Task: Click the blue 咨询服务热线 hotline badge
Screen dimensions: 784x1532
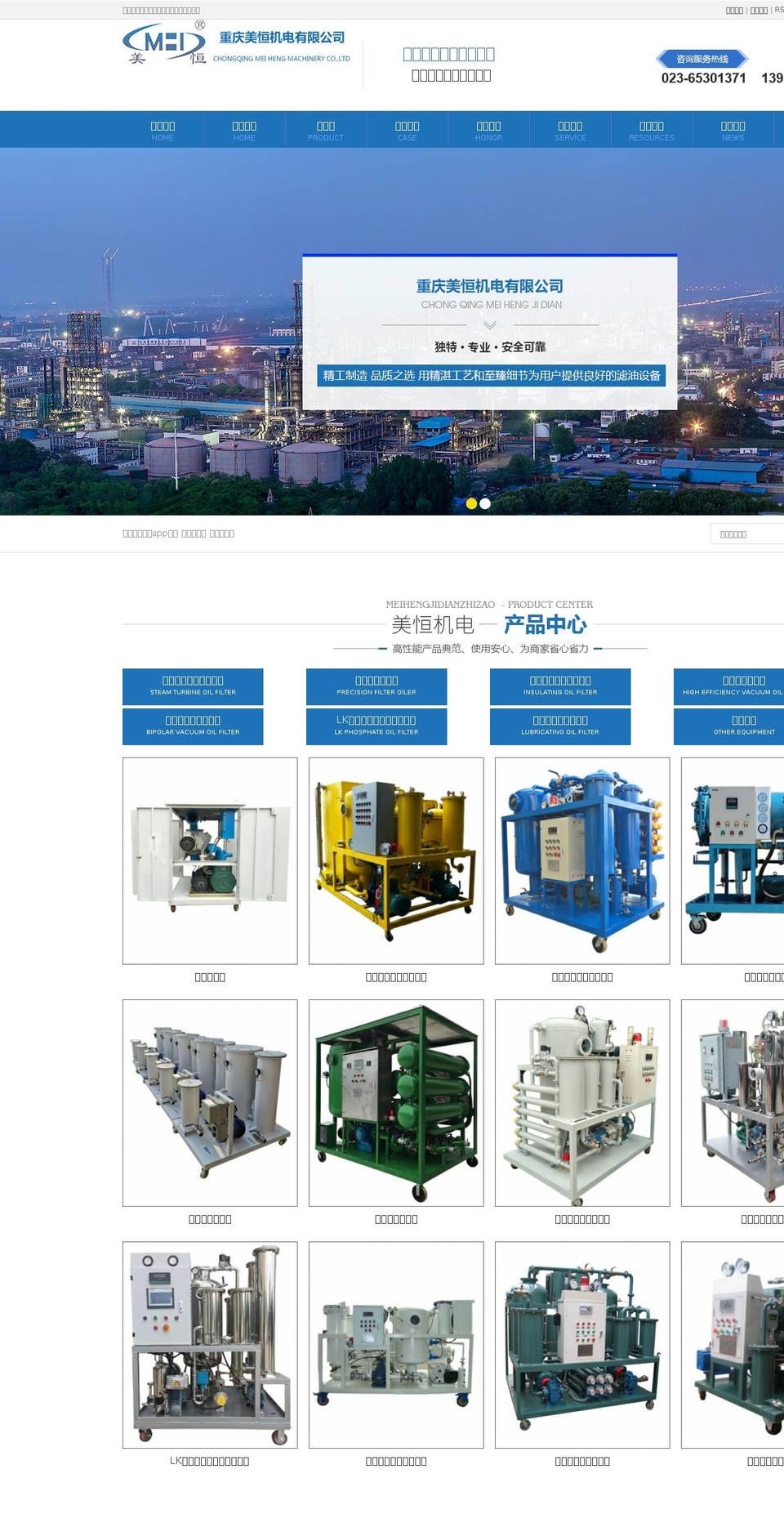Action: click(702, 59)
